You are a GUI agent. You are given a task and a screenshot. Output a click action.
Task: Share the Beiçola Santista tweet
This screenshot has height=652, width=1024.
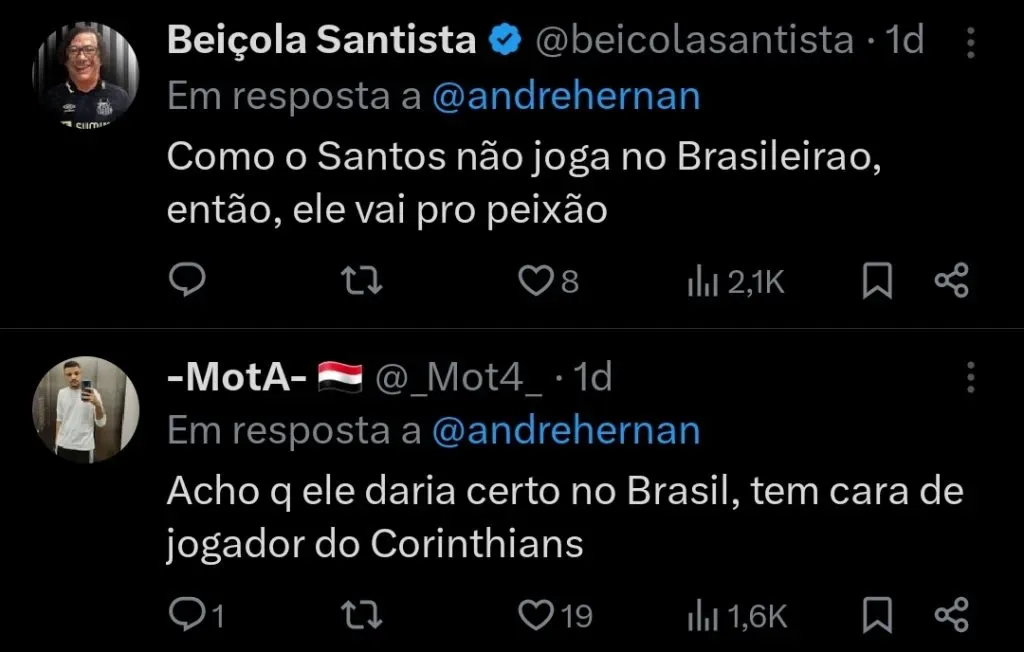pyautogui.click(x=951, y=282)
